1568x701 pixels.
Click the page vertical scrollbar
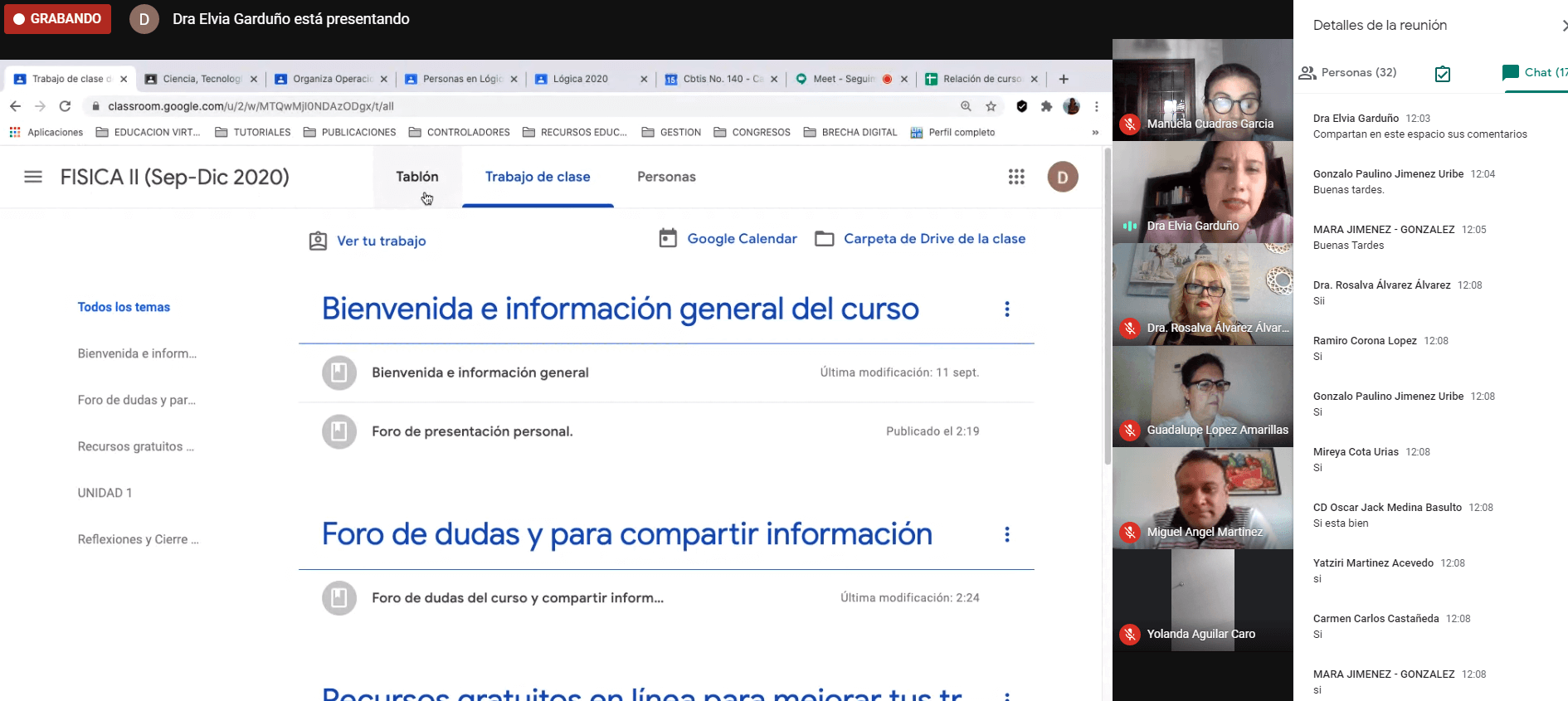click(x=1107, y=307)
